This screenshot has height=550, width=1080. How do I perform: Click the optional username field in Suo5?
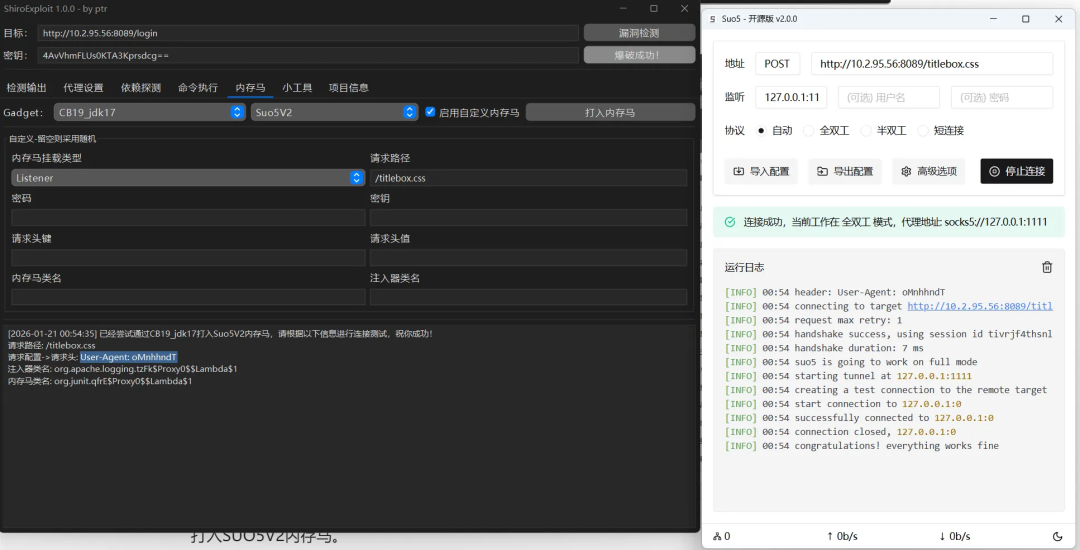889,97
